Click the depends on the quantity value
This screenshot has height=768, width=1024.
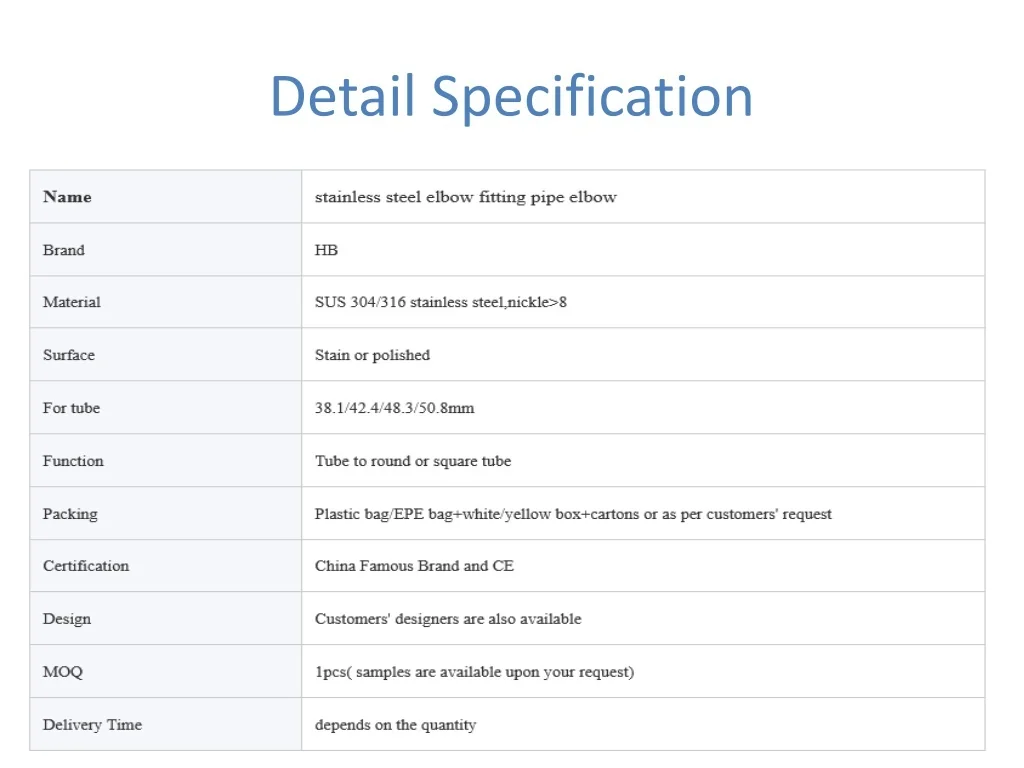[x=395, y=725]
